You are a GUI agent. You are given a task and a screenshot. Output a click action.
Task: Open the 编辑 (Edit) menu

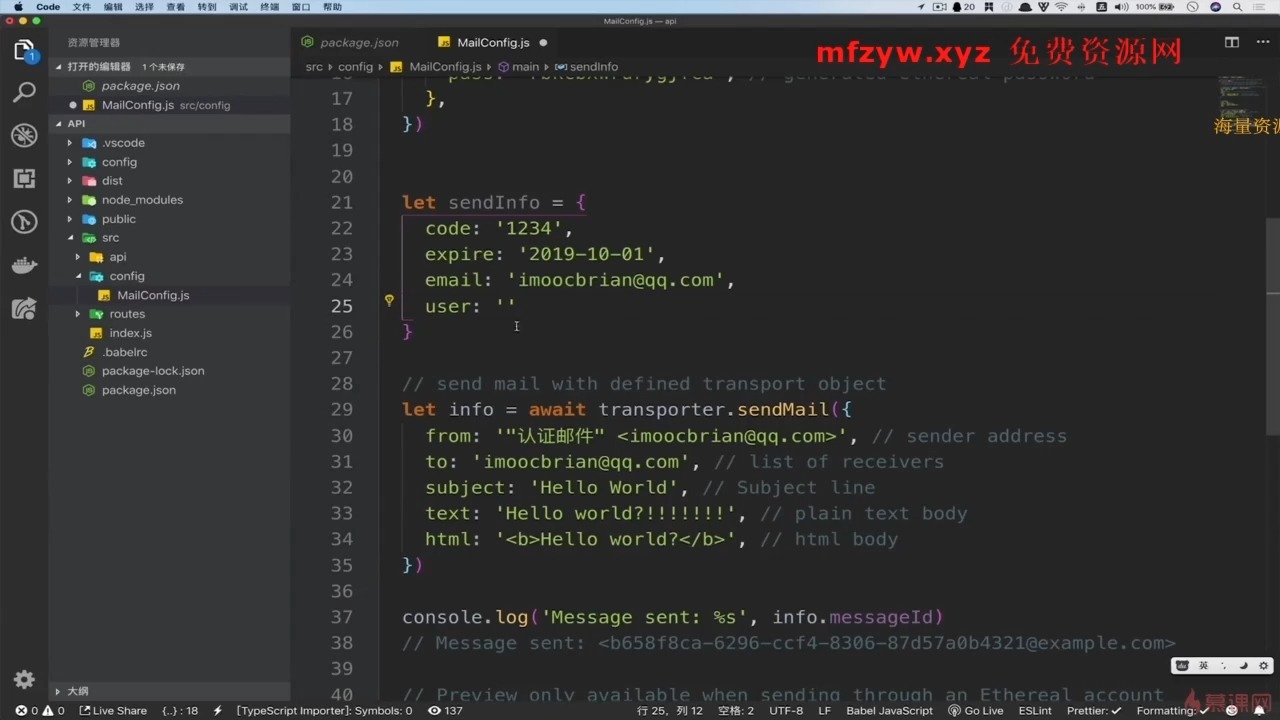coord(113,7)
